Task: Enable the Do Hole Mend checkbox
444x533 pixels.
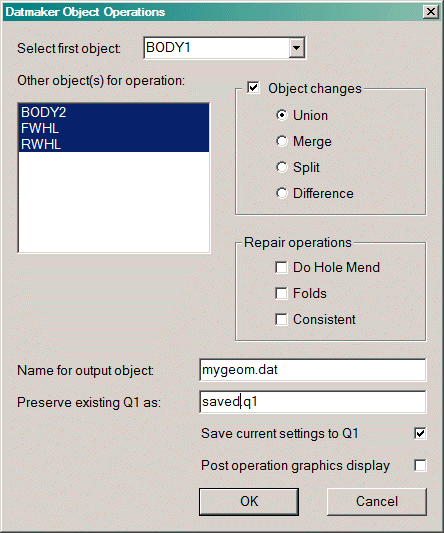Action: 281,268
